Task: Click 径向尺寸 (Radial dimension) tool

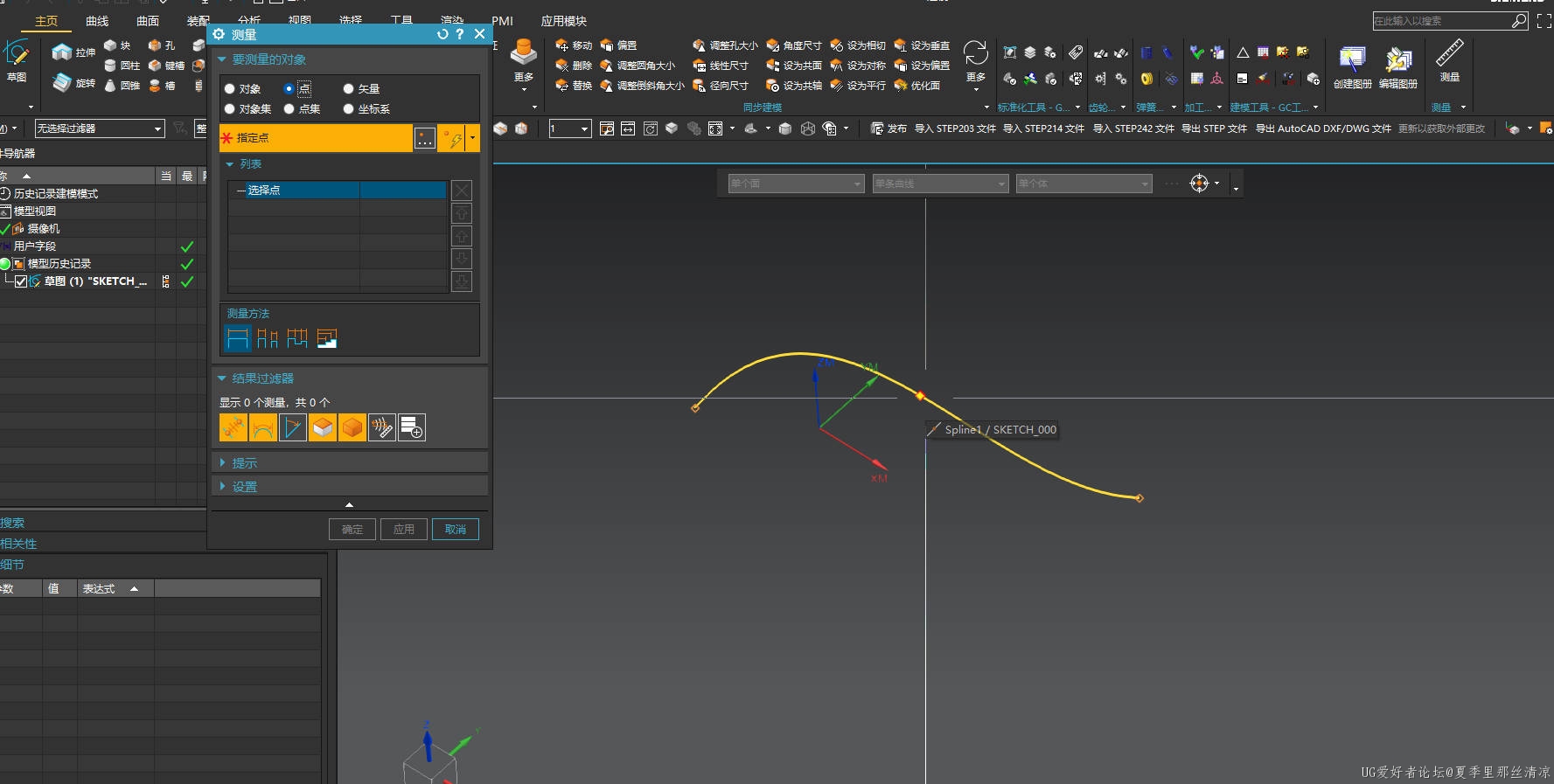Action: 721,86
